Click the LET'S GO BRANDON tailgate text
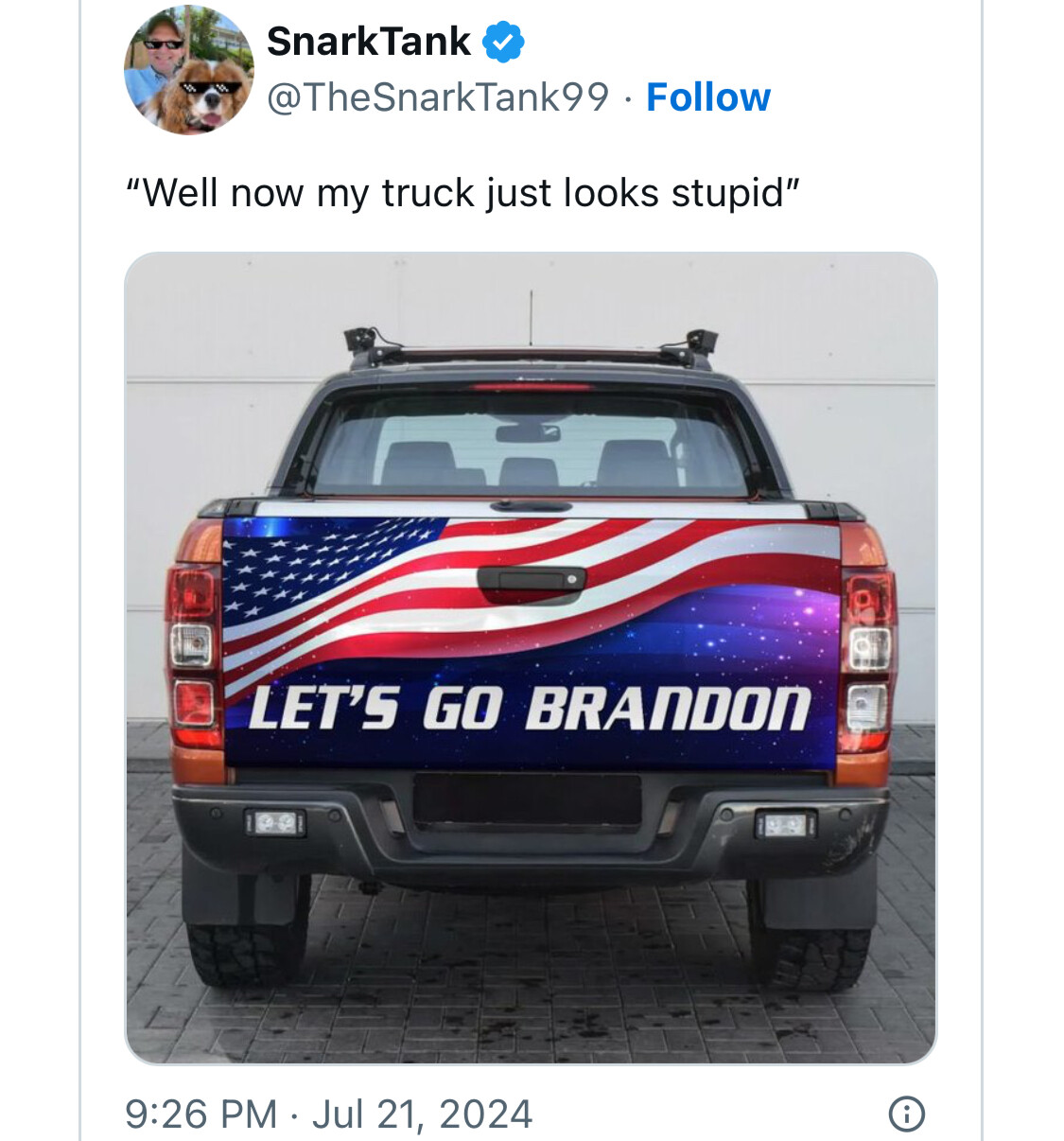This screenshot has width=1064, height=1141. pos(530,709)
